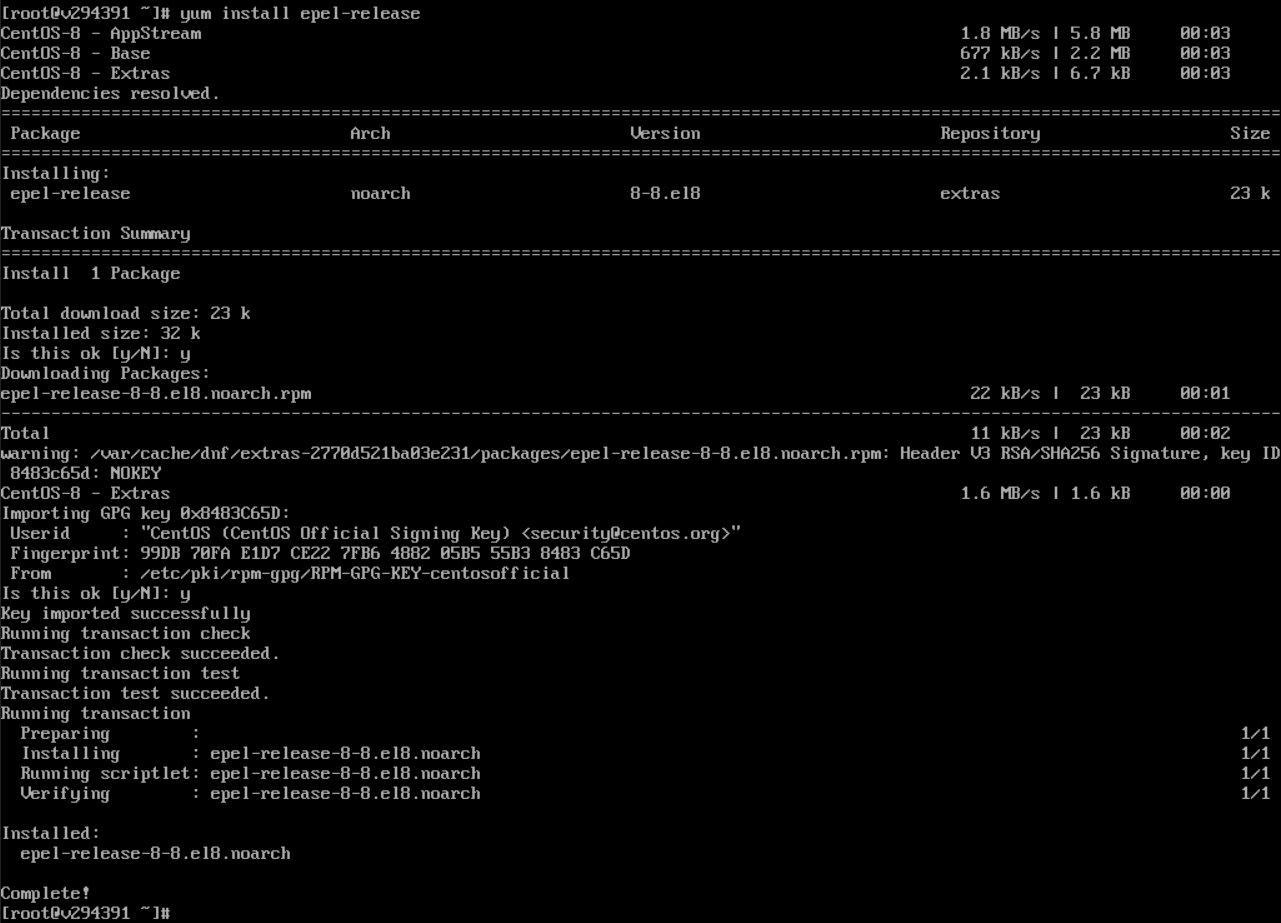Click the 'Total download size: 23 k' line
The height and width of the screenshot is (923, 1281).
(125, 313)
